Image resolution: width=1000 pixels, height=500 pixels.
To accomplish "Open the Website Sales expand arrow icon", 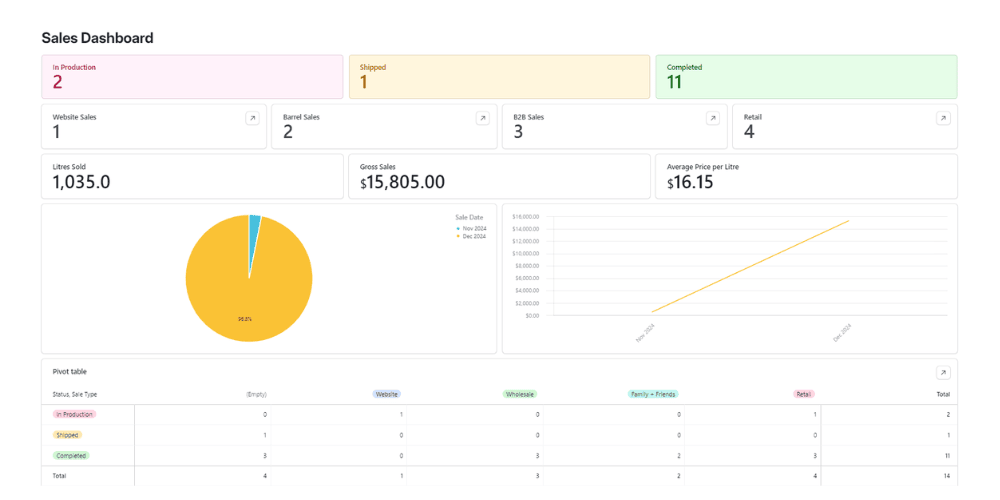I will click(x=252, y=118).
